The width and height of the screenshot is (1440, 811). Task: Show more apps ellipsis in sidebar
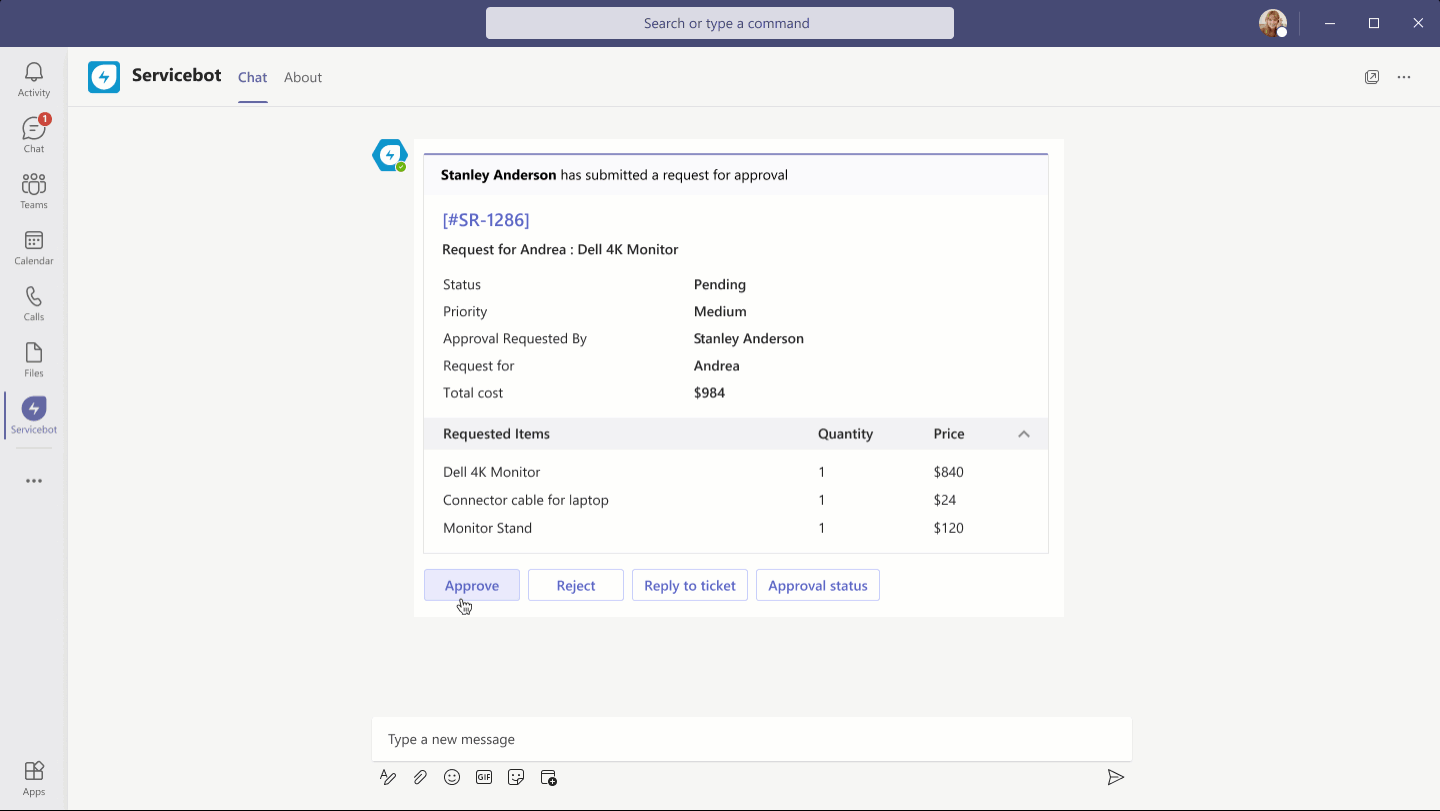click(34, 481)
